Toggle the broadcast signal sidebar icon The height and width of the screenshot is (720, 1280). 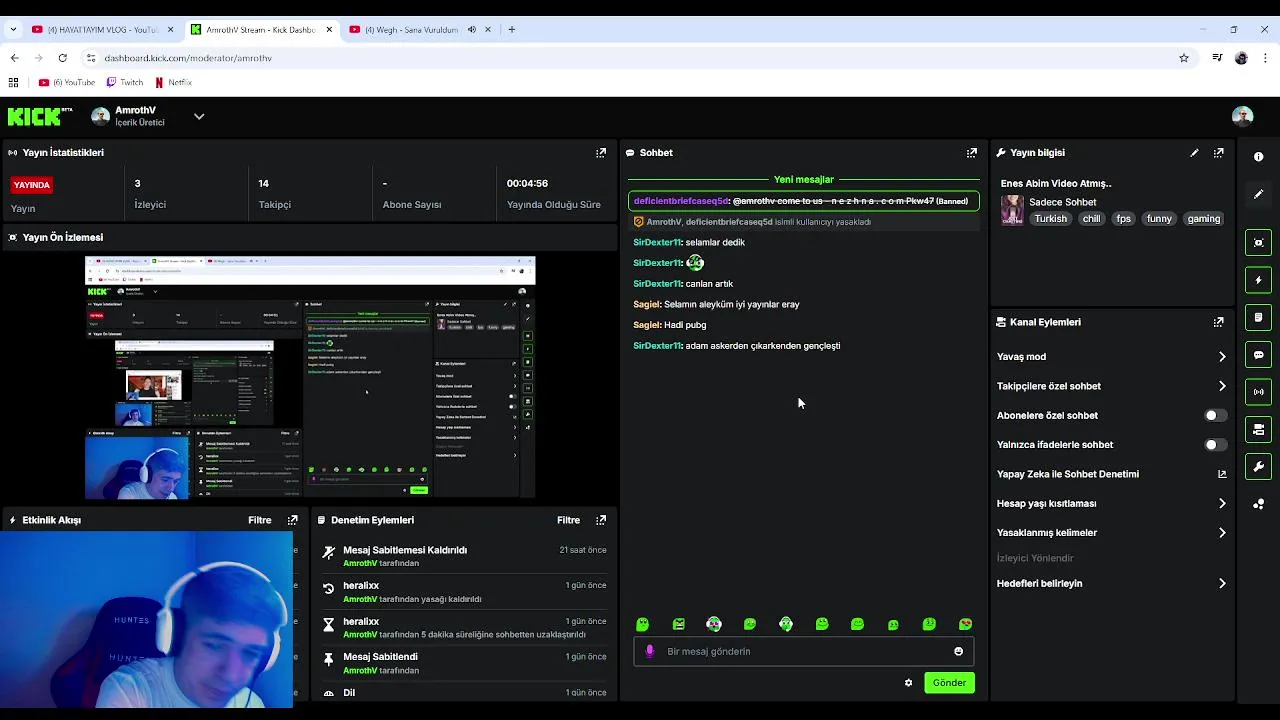1258,392
